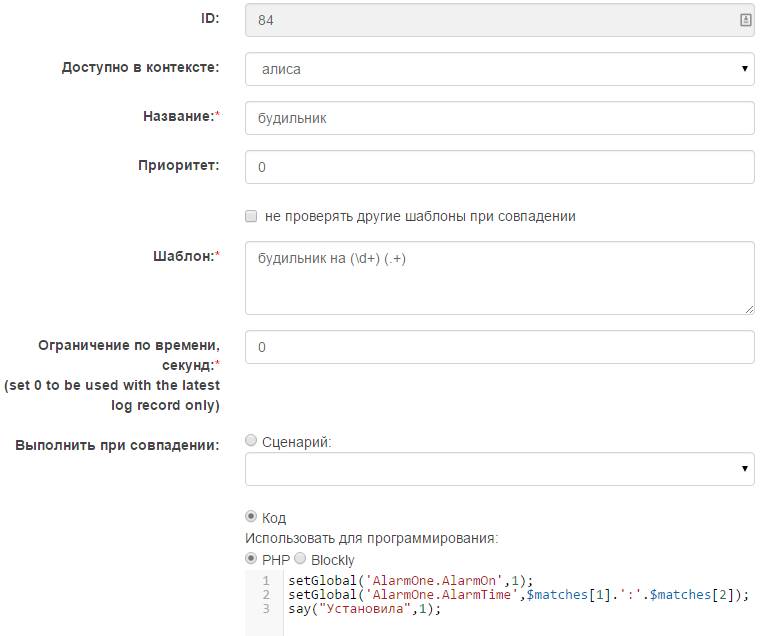Click the setGlobal AlarmTime code line
The height and width of the screenshot is (636, 763).
point(517,594)
